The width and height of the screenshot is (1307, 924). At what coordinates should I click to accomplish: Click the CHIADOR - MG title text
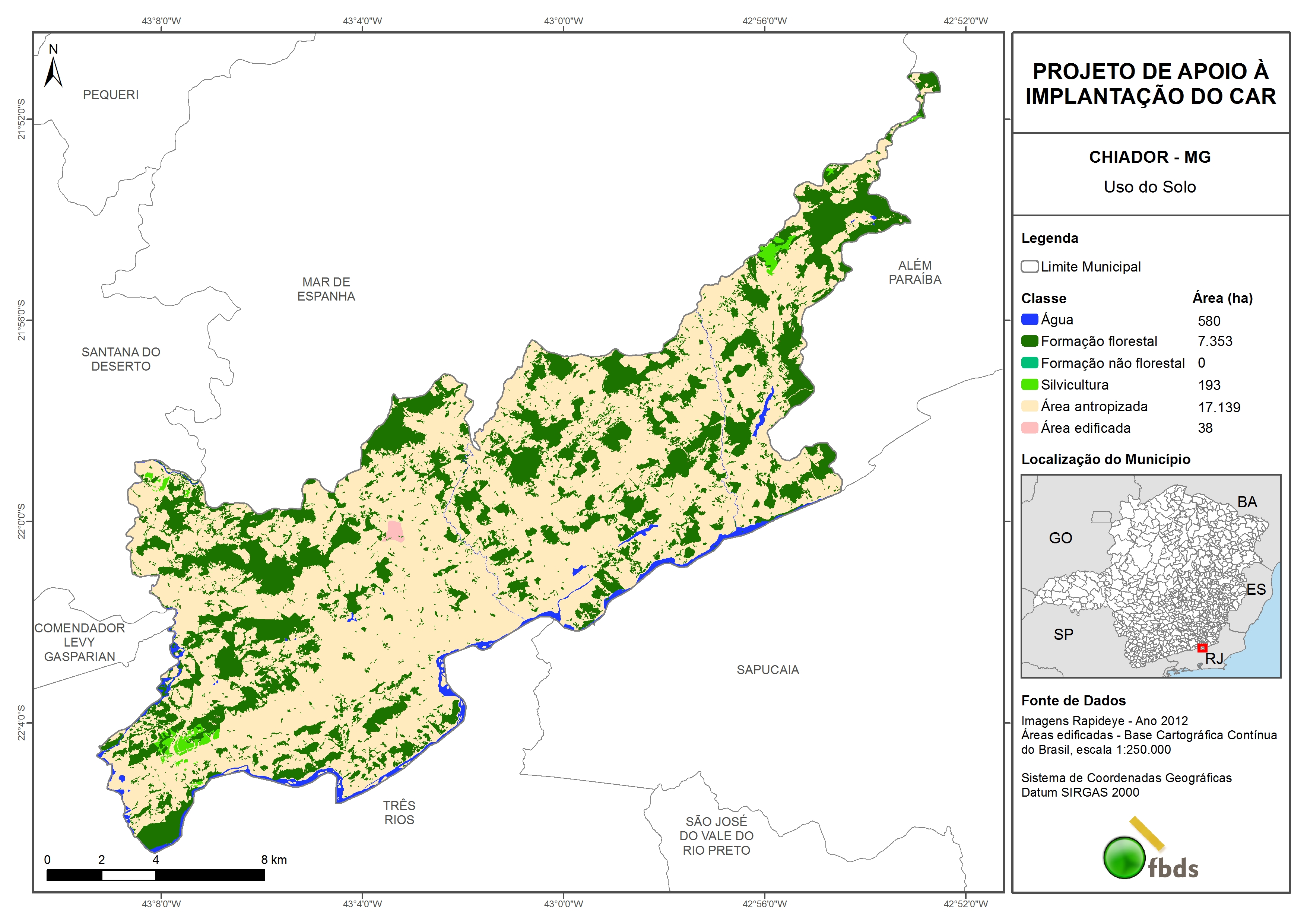point(1150,157)
